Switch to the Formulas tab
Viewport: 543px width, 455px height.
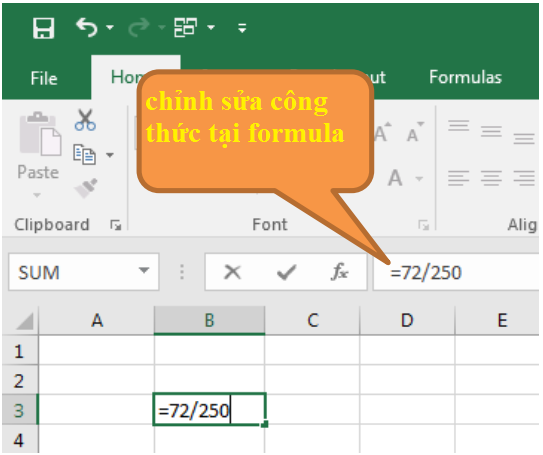pos(465,77)
